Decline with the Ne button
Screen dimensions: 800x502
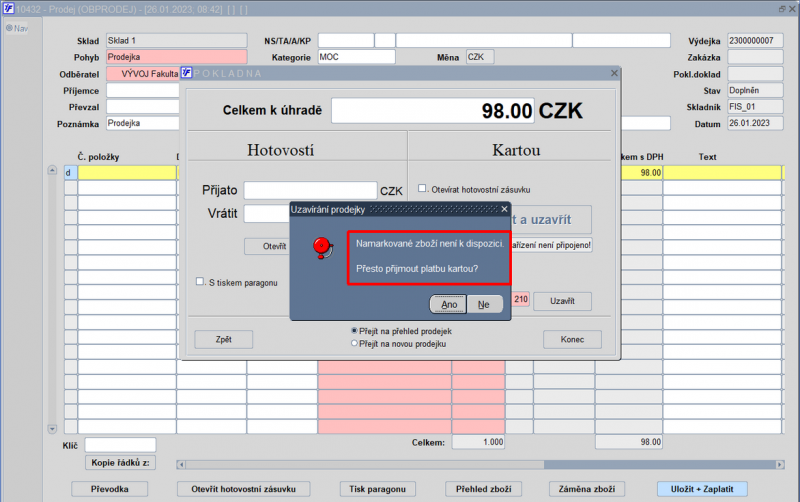point(485,305)
